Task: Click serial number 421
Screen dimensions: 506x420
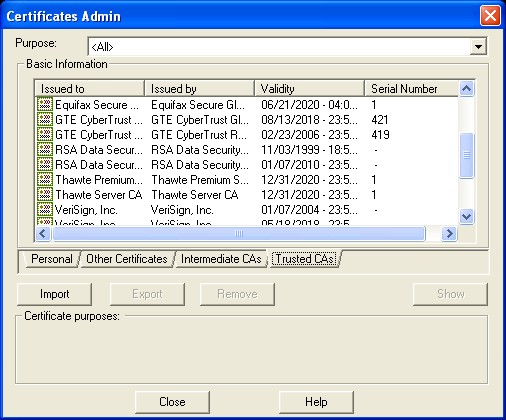Action: coord(380,120)
